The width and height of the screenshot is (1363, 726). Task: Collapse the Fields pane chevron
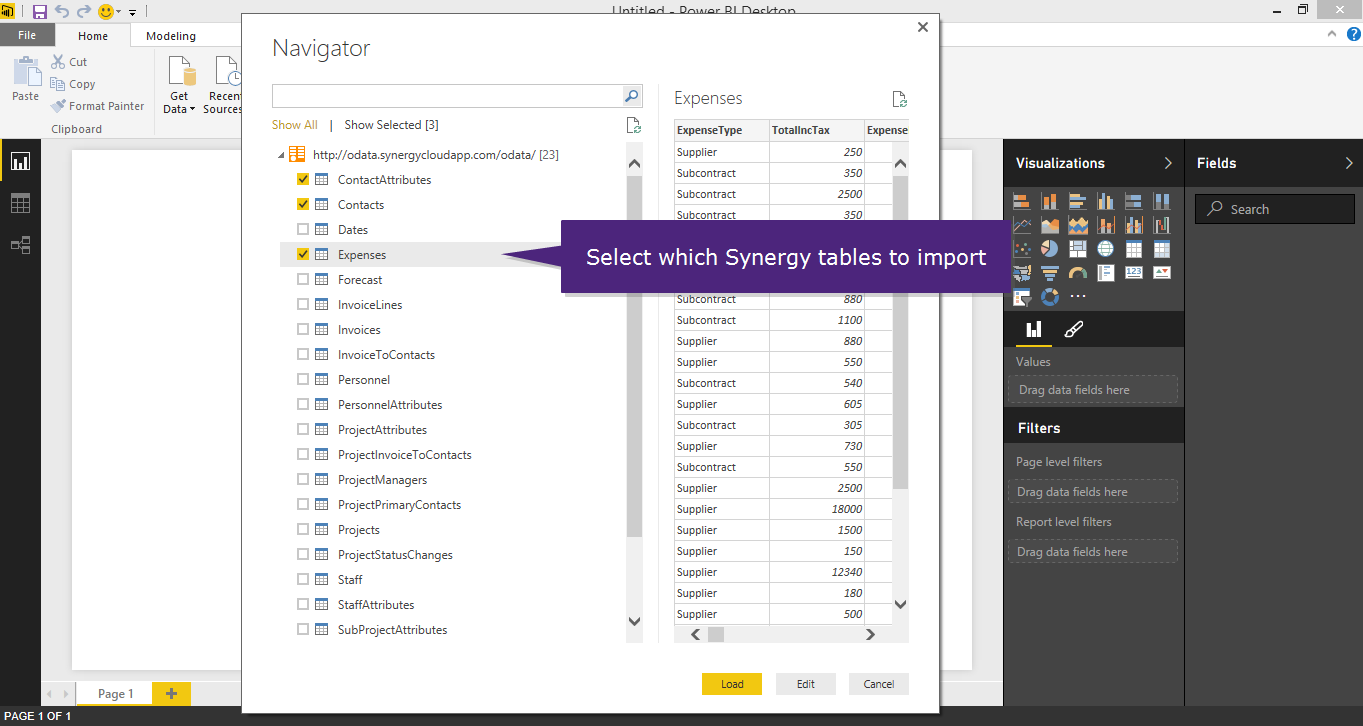[x=1349, y=163]
